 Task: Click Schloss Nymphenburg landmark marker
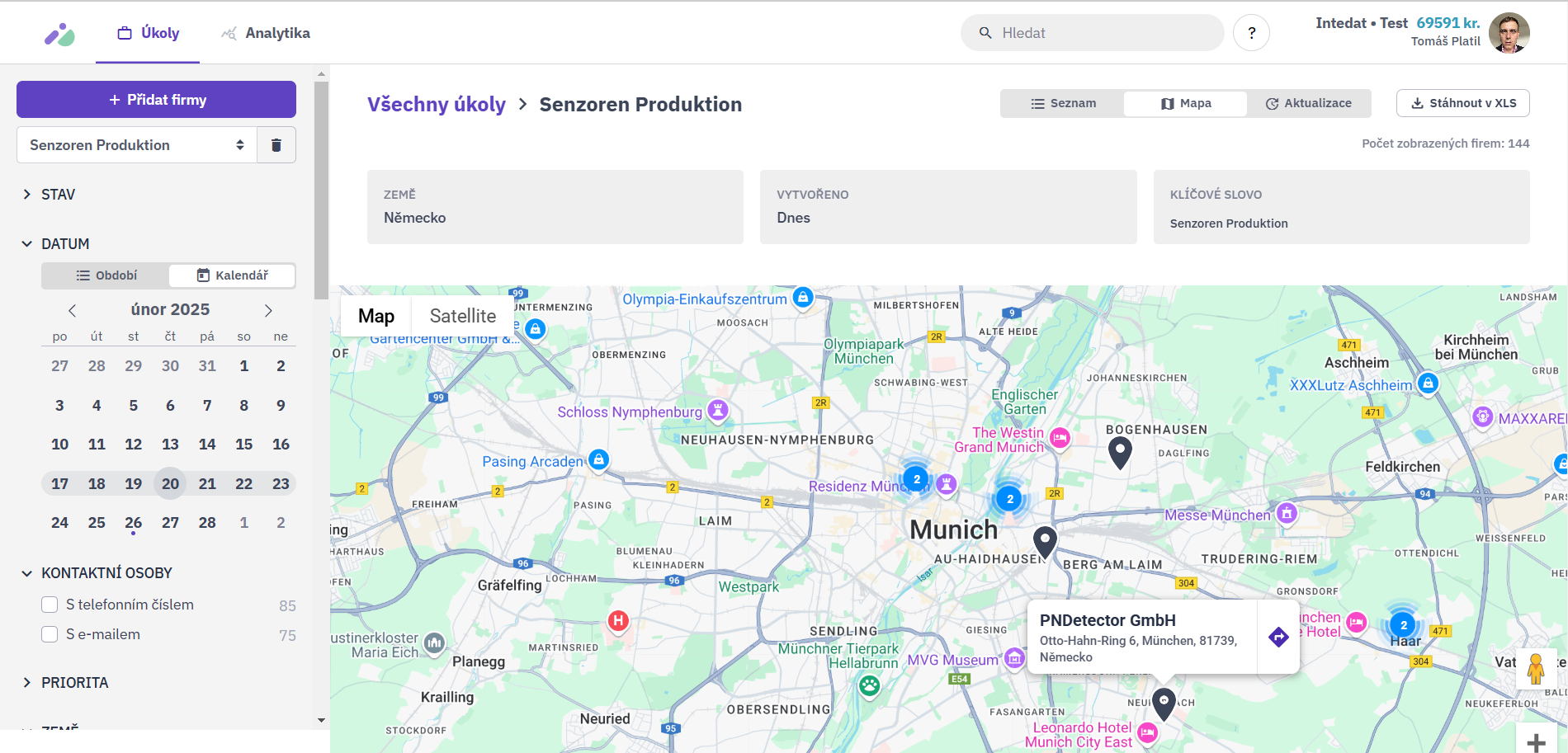pyautogui.click(x=719, y=409)
